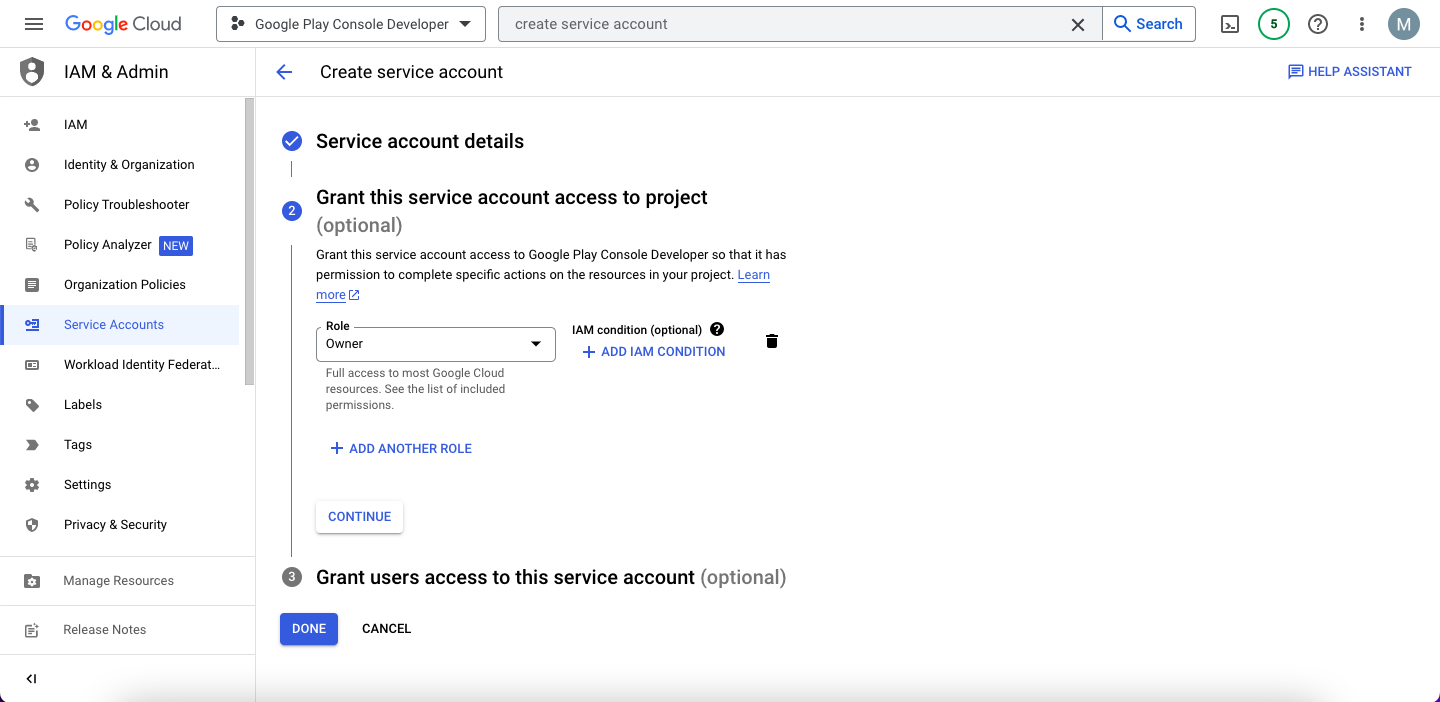Viewport: 1440px width, 702px height.
Task: Open Tags in the sidebar
Action: [120, 445]
